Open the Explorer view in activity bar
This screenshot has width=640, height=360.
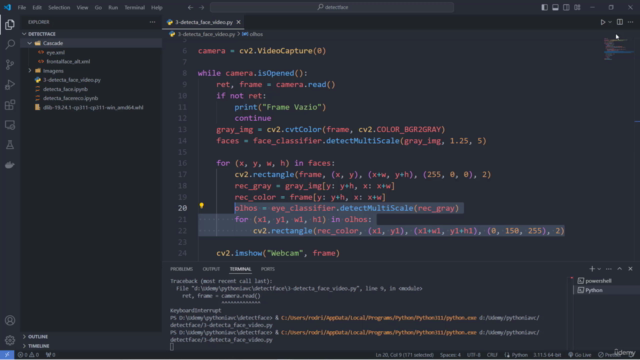[10, 24]
